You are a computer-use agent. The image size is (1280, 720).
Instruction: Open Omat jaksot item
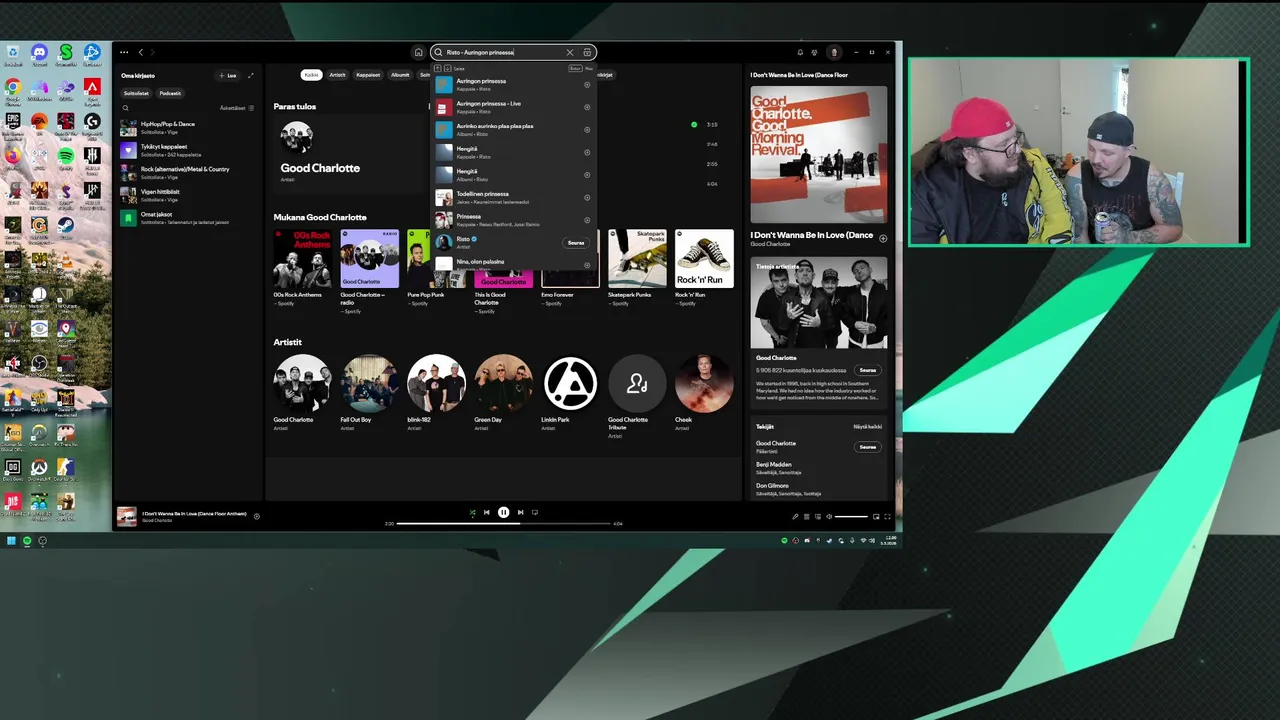[x=188, y=217]
